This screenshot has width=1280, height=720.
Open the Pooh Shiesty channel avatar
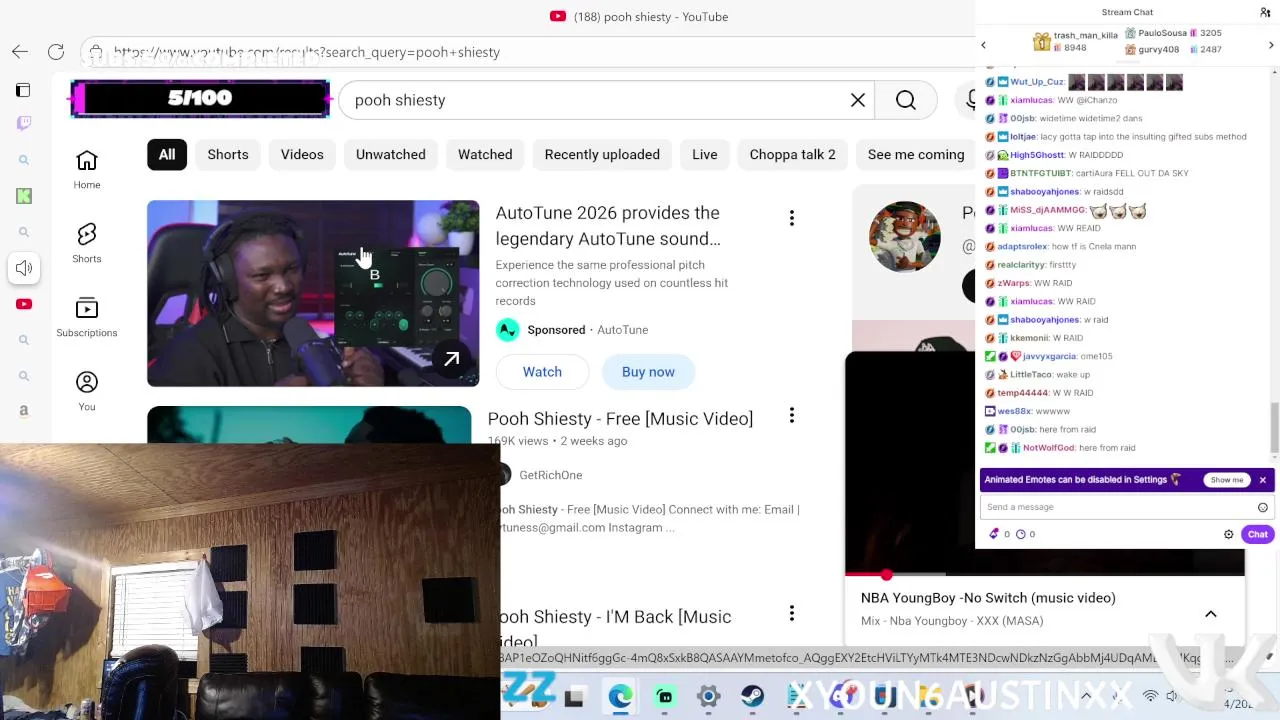(905, 237)
